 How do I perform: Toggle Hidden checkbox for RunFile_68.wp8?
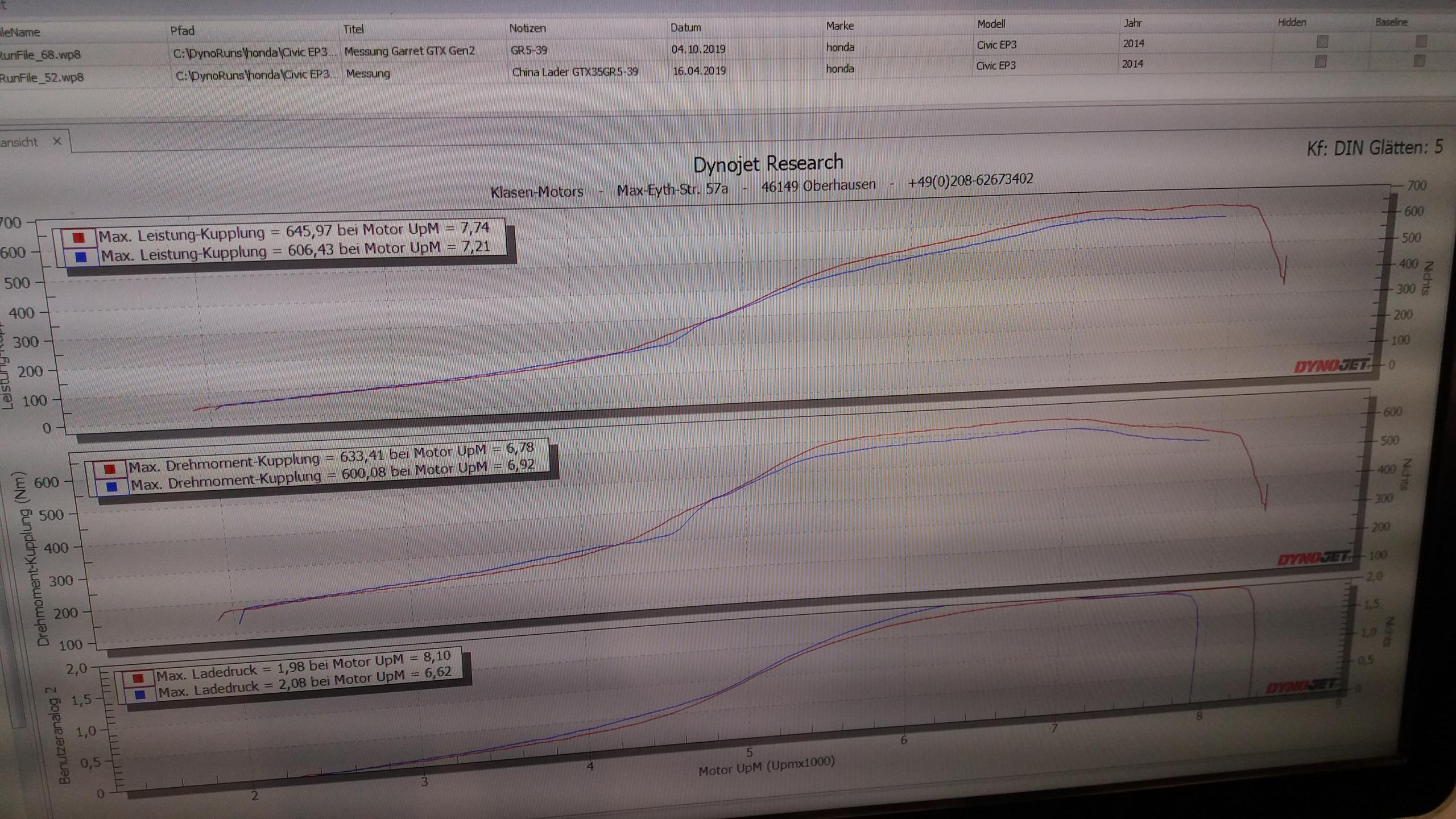[x=1322, y=42]
